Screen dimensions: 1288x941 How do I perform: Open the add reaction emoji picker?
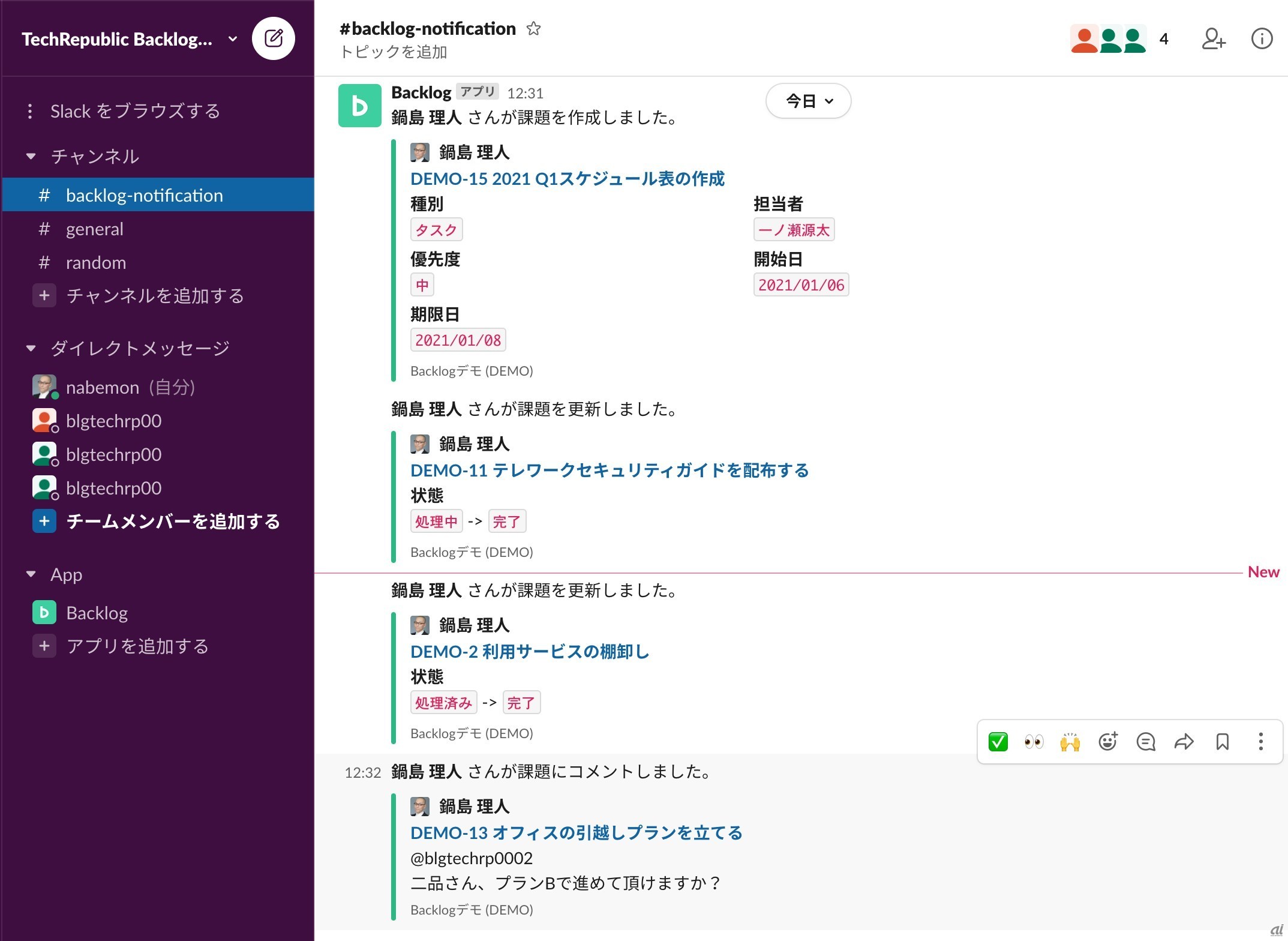[1107, 742]
